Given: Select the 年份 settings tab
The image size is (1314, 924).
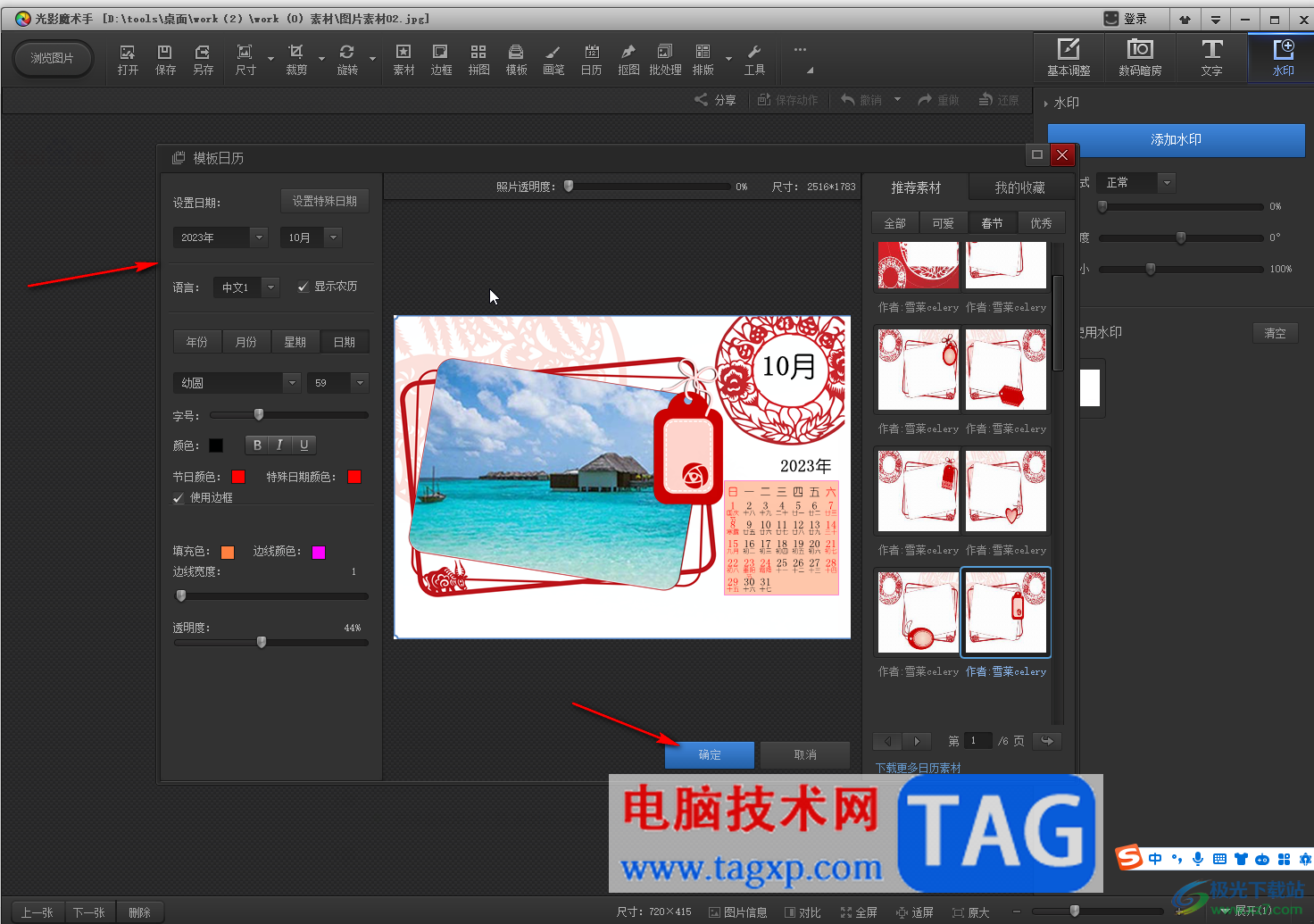Looking at the screenshot, I should [x=197, y=342].
